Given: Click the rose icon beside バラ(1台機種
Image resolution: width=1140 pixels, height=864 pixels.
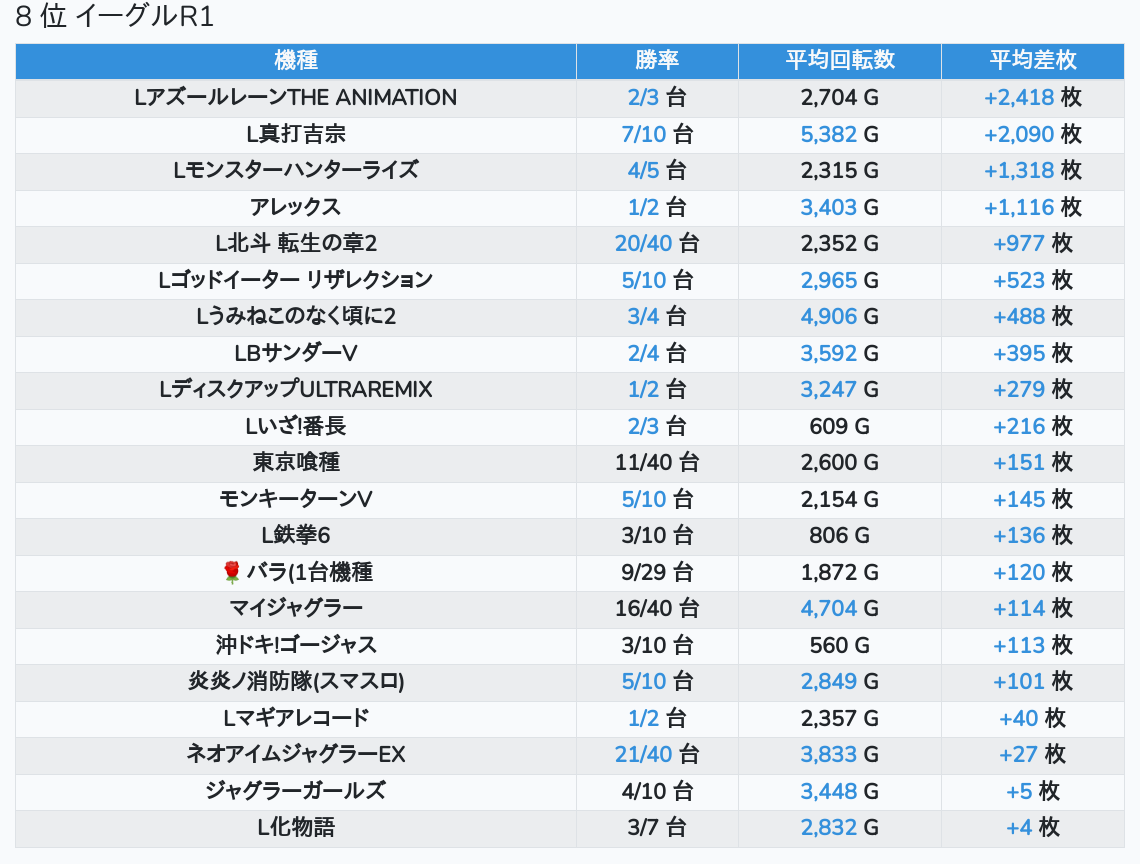Looking at the screenshot, I should (x=232, y=572).
